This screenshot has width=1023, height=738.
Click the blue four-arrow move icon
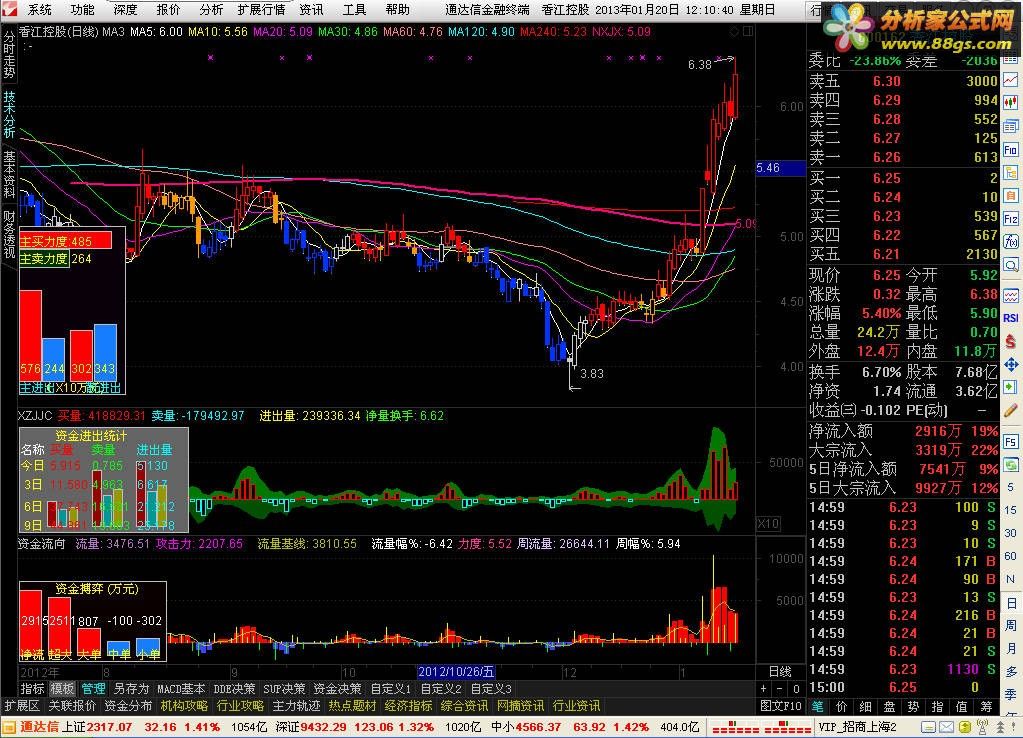(1011, 364)
